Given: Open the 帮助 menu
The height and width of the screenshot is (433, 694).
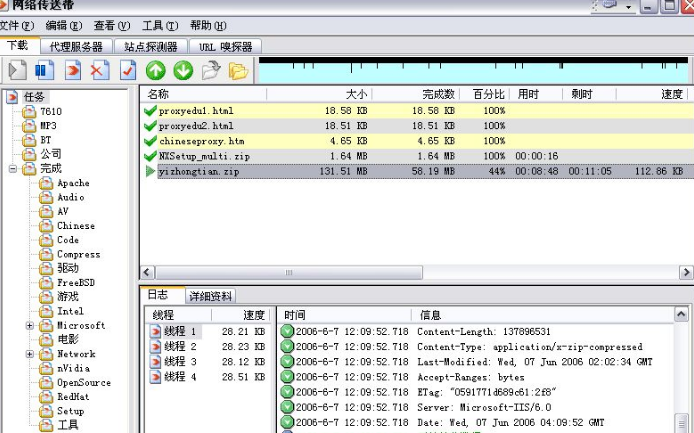Looking at the screenshot, I should [208, 26].
